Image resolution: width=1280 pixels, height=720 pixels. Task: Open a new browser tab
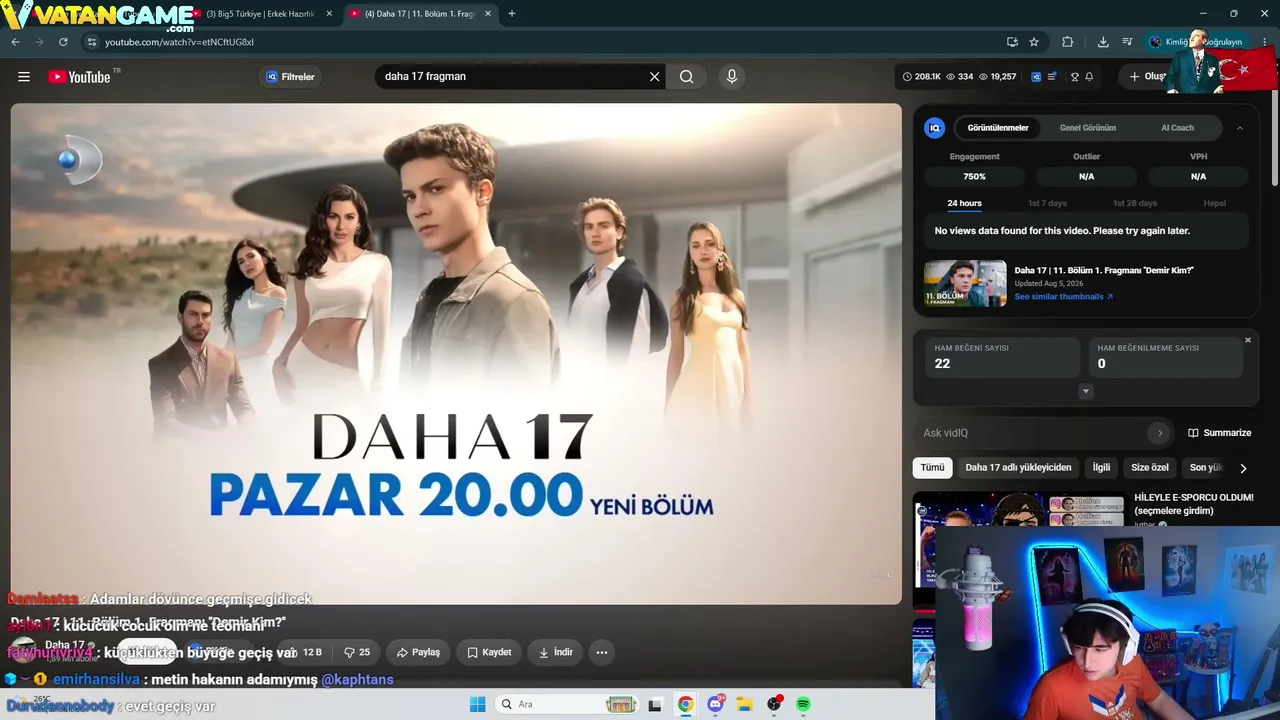point(512,14)
